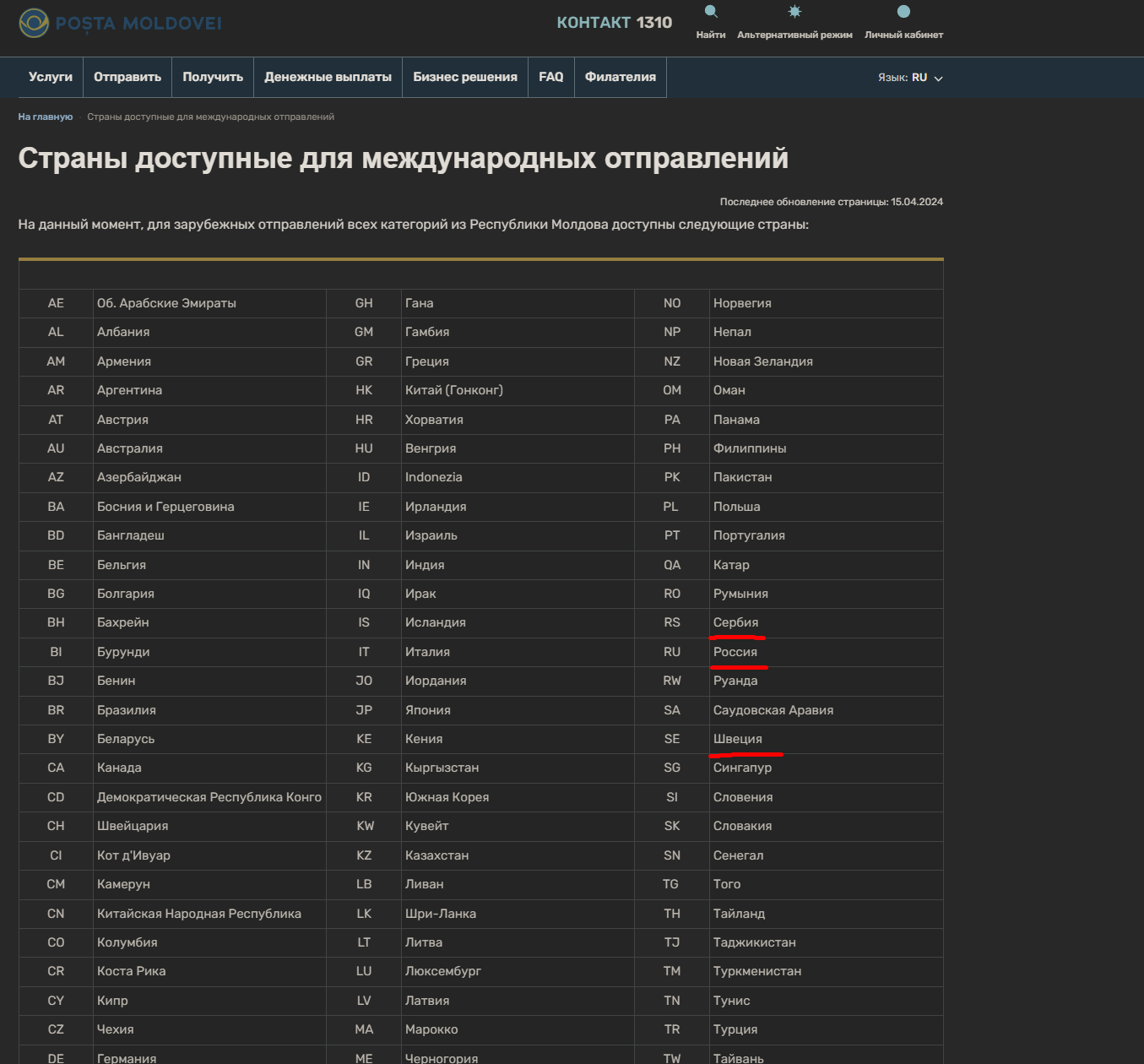The image size is (1144, 1064).
Task: Select the Китай (Гонконг) cell
Action: point(518,390)
